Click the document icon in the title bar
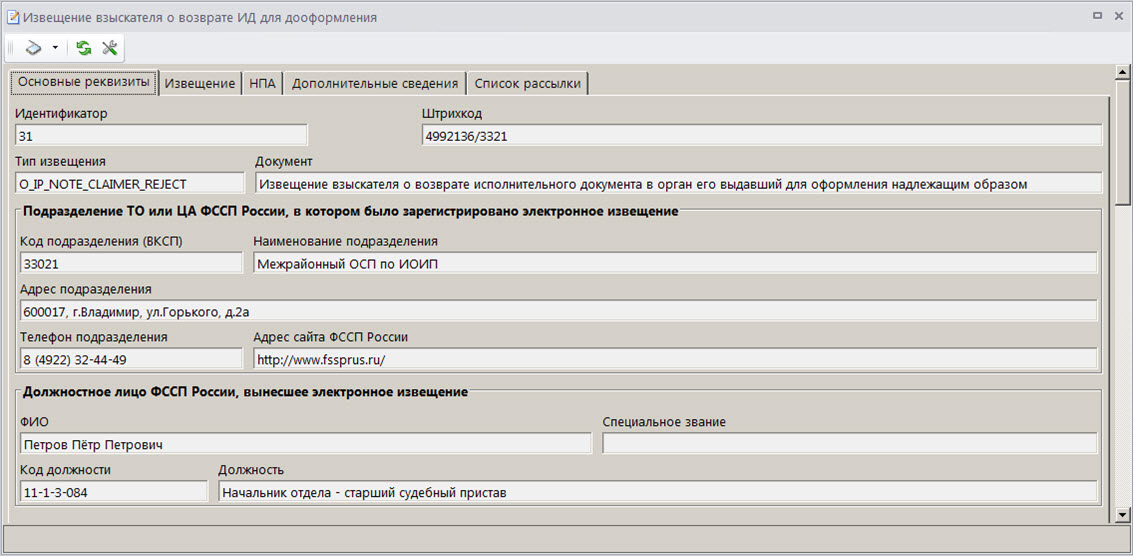 [12, 18]
